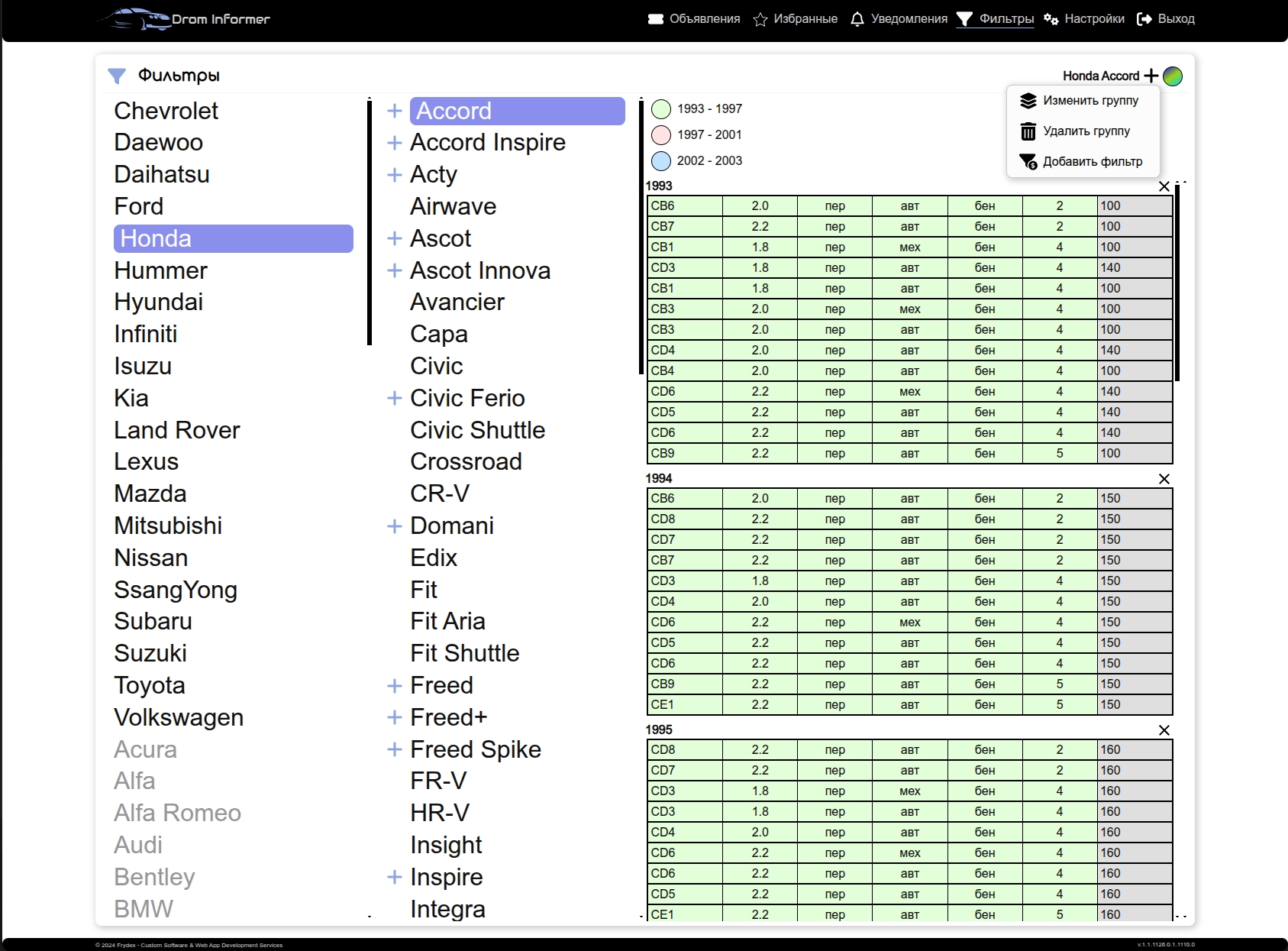
Task: Click the filter tables vertical scrollbar
Action: point(1177,283)
